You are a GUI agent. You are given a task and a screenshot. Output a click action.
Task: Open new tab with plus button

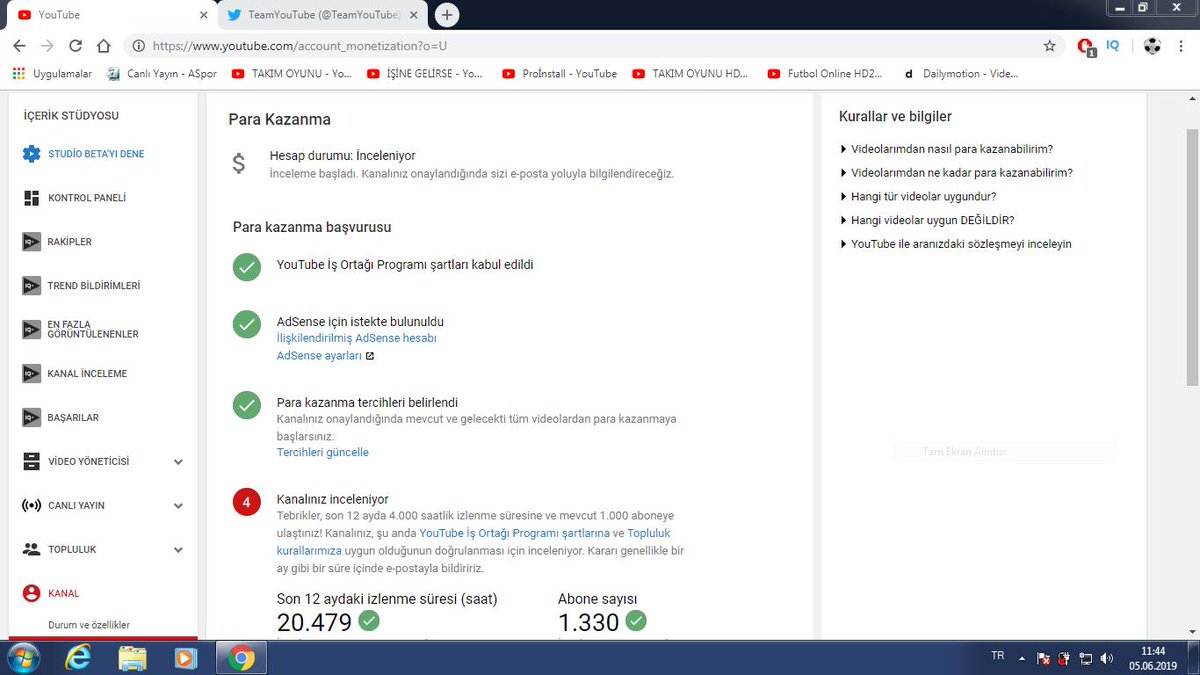[448, 15]
